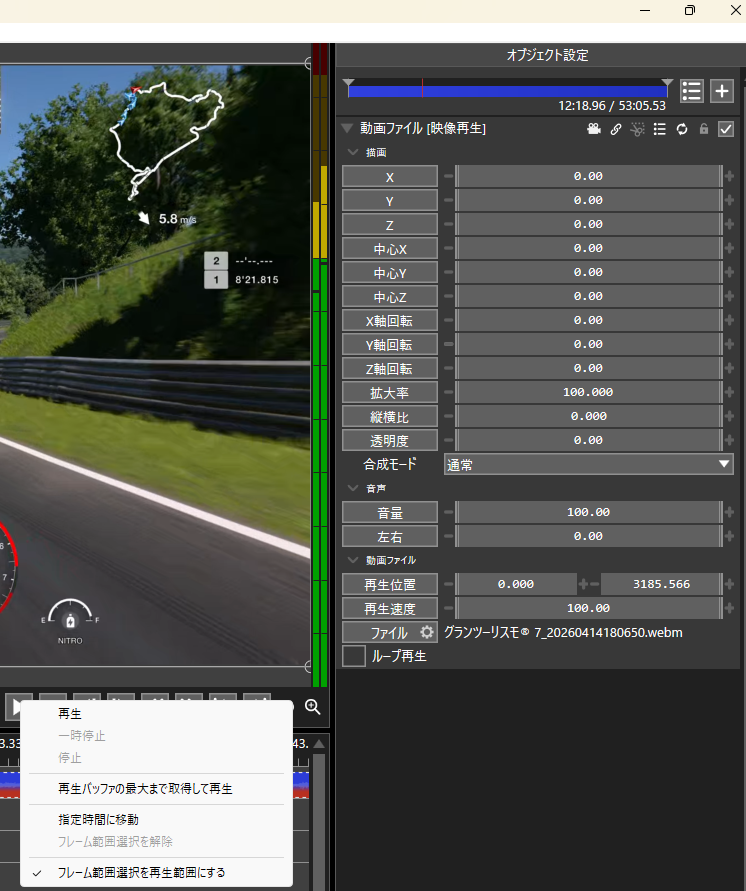Click the minus icon of Z軸回転 row
This screenshot has width=746, height=891.
[448, 368]
